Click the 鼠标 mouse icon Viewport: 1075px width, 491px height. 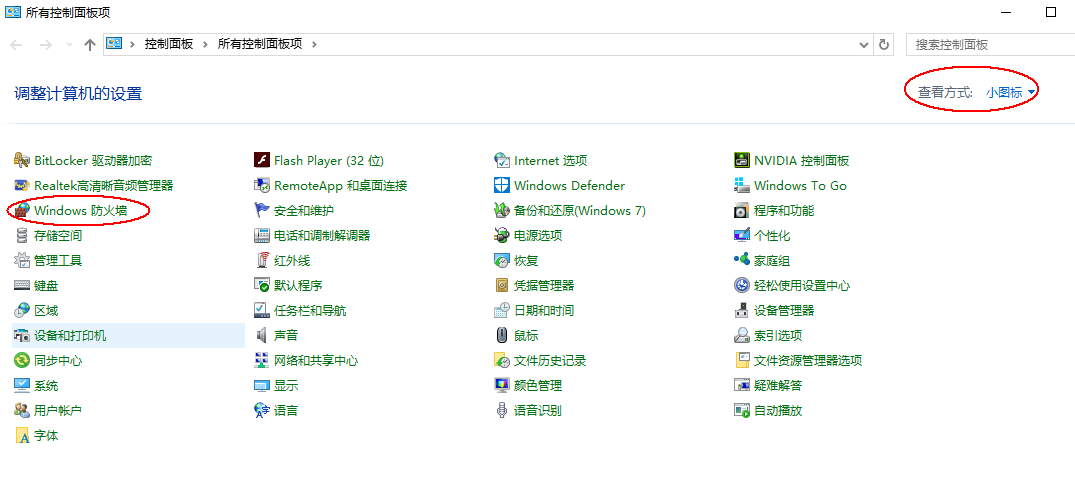(502, 336)
